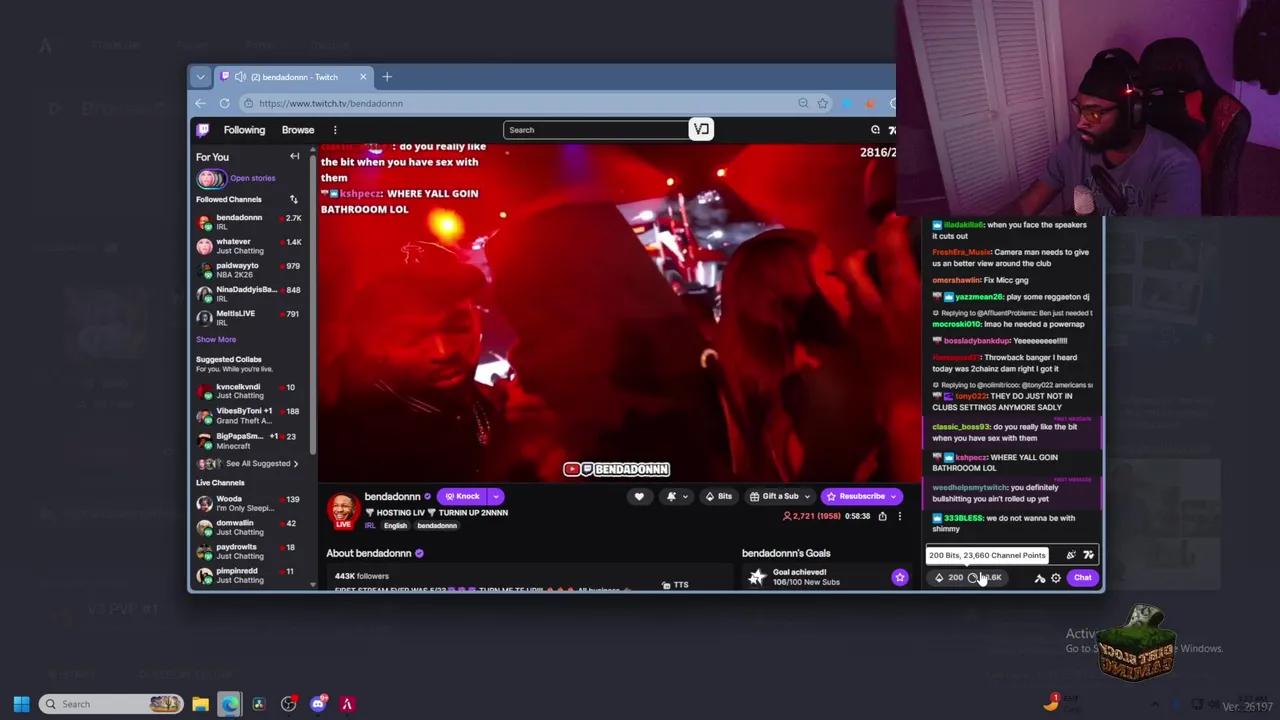Open the cheer icon in the chat input
Image resolution: width=1280 pixels, height=720 pixels.
[x=1071, y=555]
